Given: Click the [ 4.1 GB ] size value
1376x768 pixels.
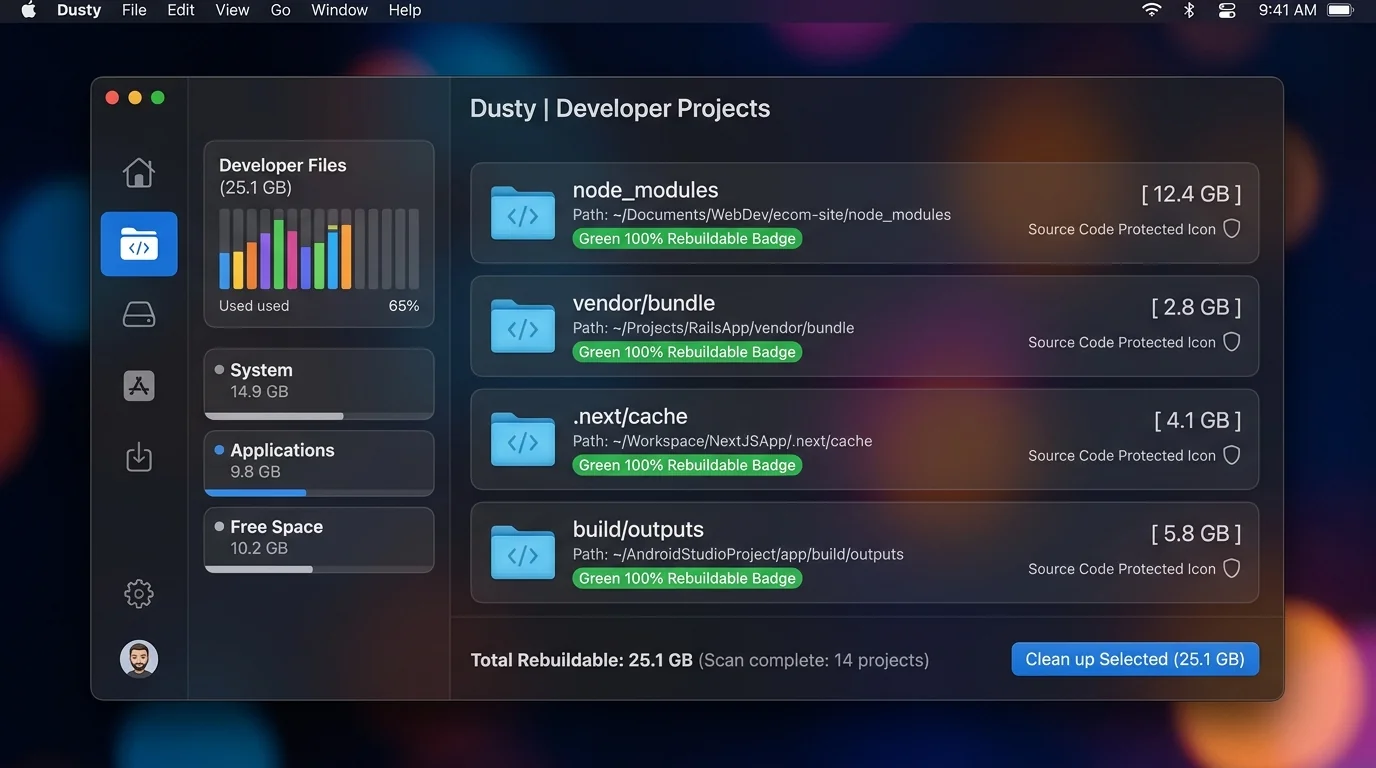Looking at the screenshot, I should click(x=1197, y=420).
